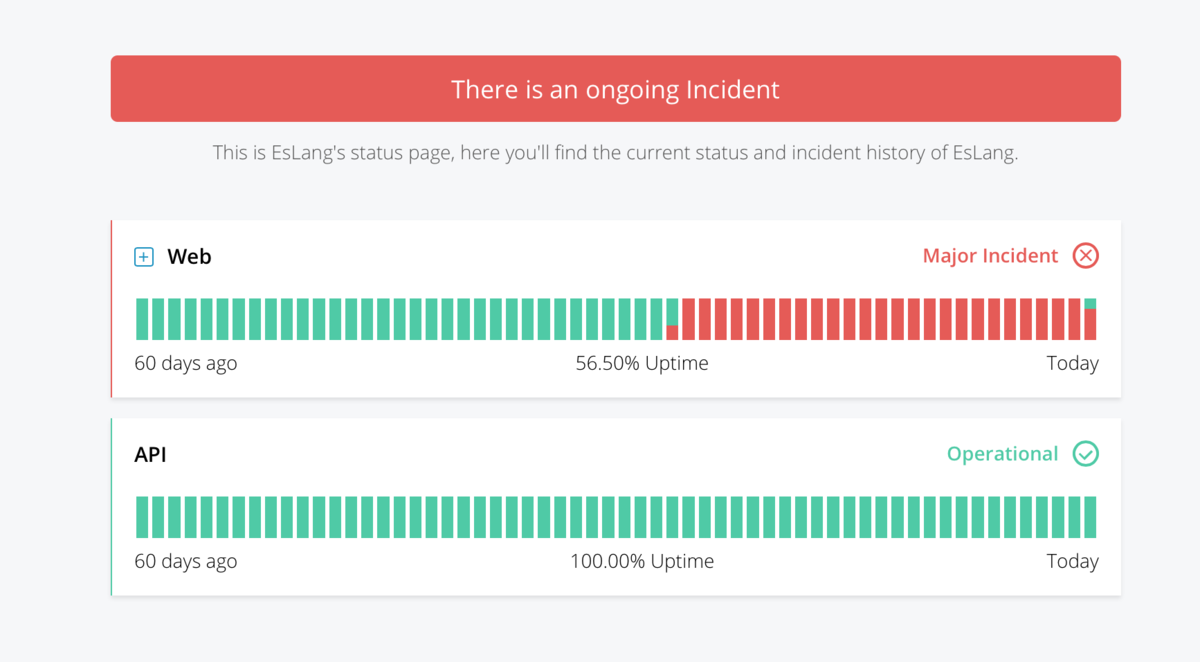Click "60 days ago" under the API chart
This screenshot has width=1200, height=662.
pyautogui.click(x=186, y=561)
